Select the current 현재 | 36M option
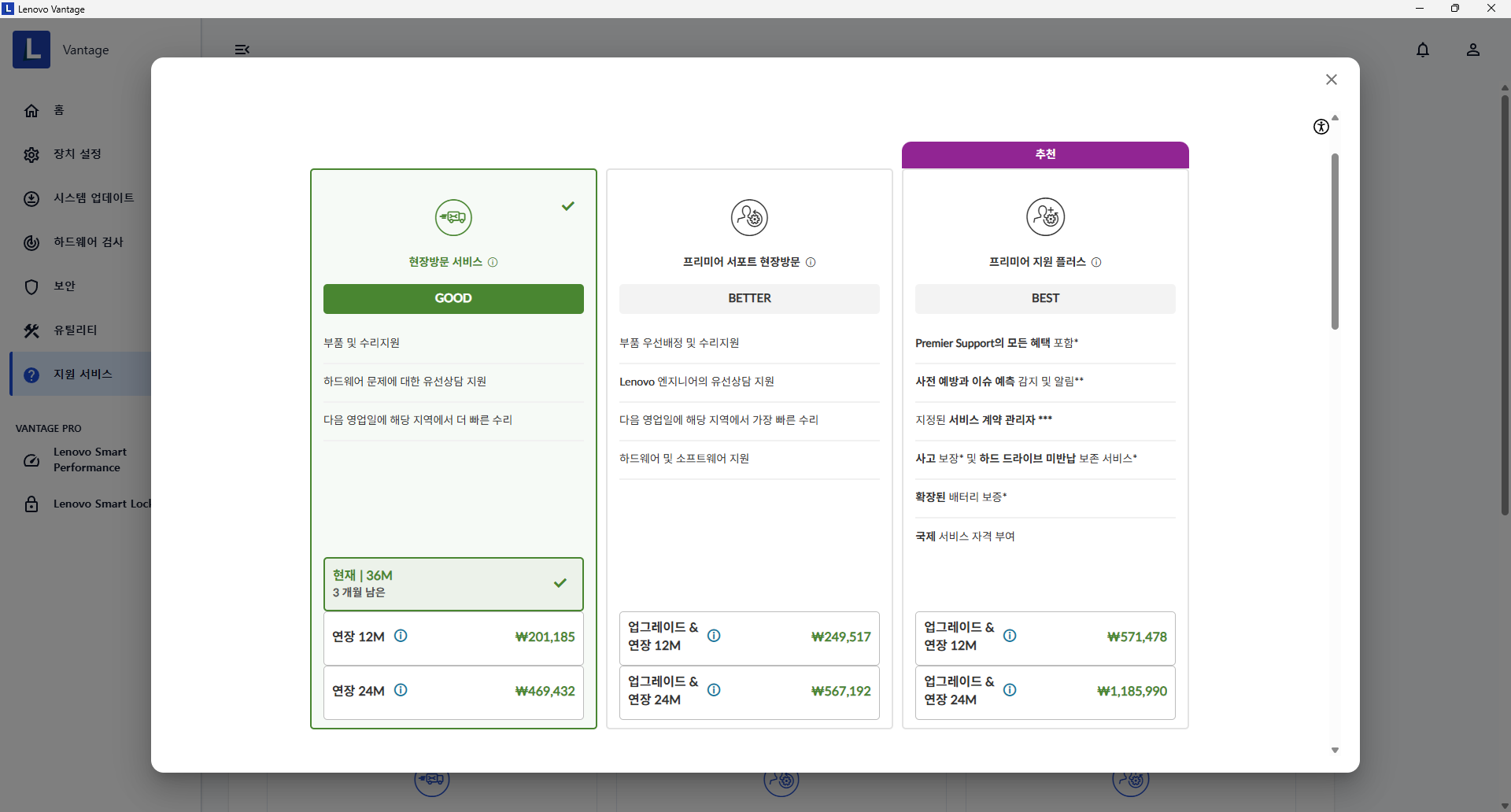Image resolution: width=1511 pixels, height=812 pixels. click(453, 584)
